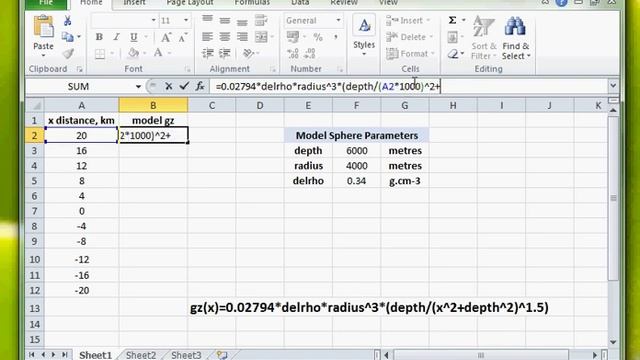This screenshot has width=640, height=360.
Task: Click Decrease Decimal icon
Action: point(310,53)
